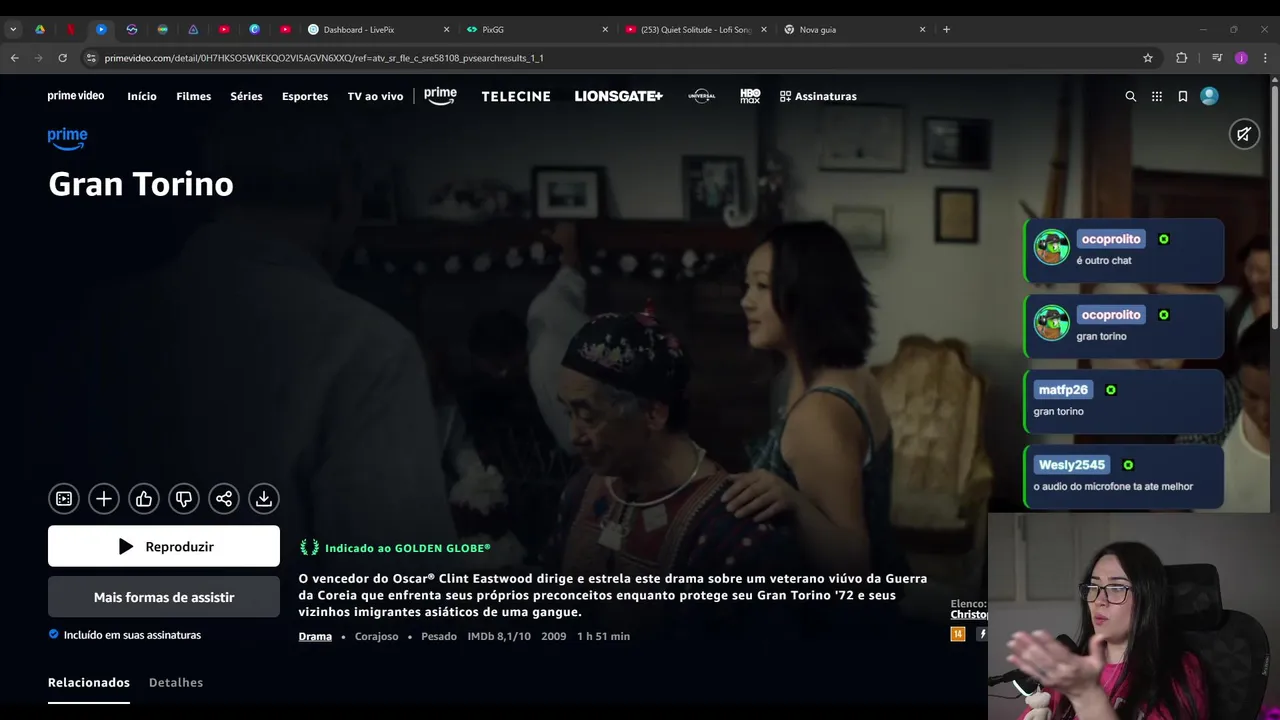Bookmark this page with the star icon
Screen dimensions: 1280x720
[x=1148, y=58]
